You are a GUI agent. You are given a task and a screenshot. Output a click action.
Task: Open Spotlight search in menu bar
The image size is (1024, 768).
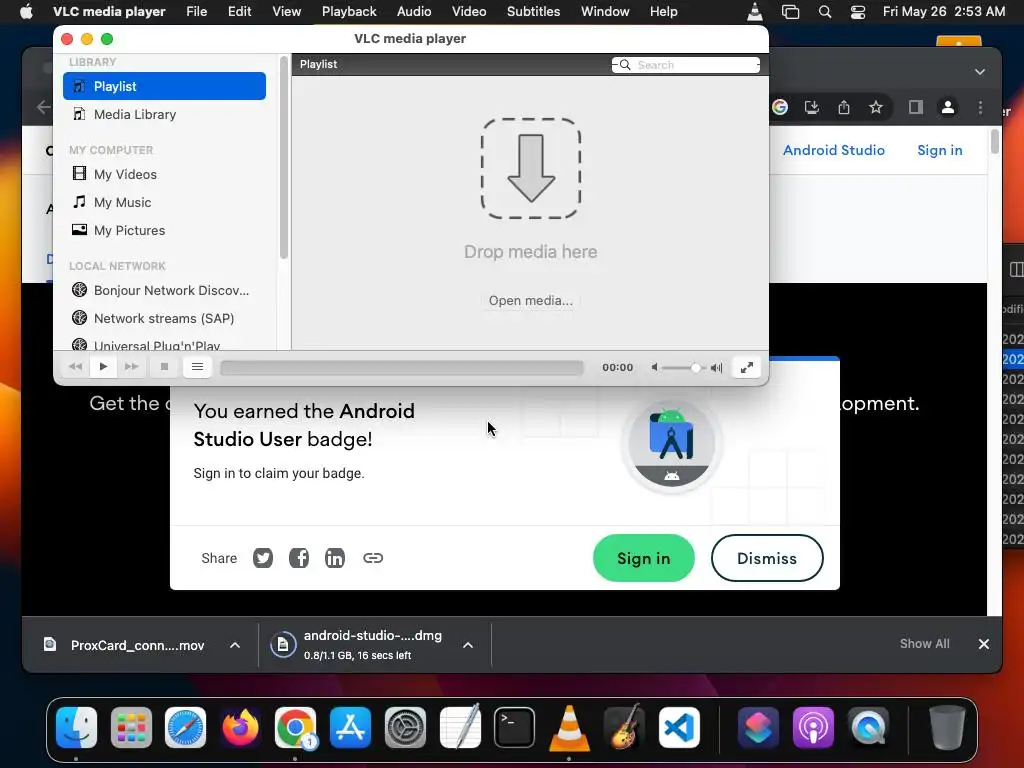coord(825,11)
